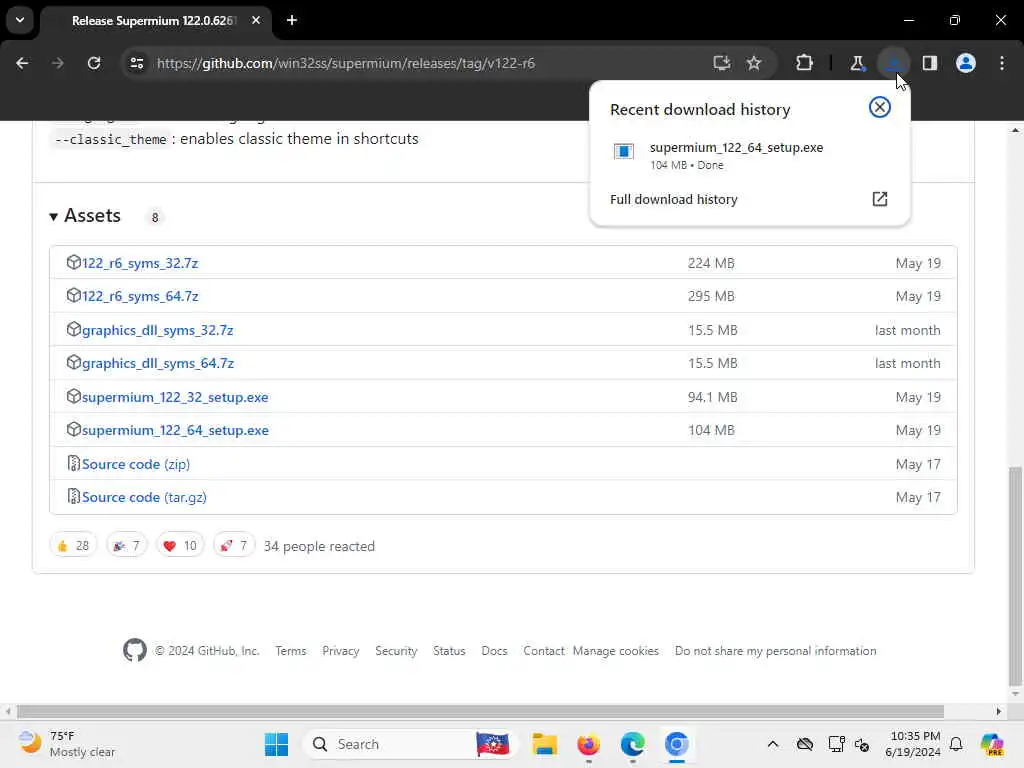Open the Windows Start menu

[276, 744]
